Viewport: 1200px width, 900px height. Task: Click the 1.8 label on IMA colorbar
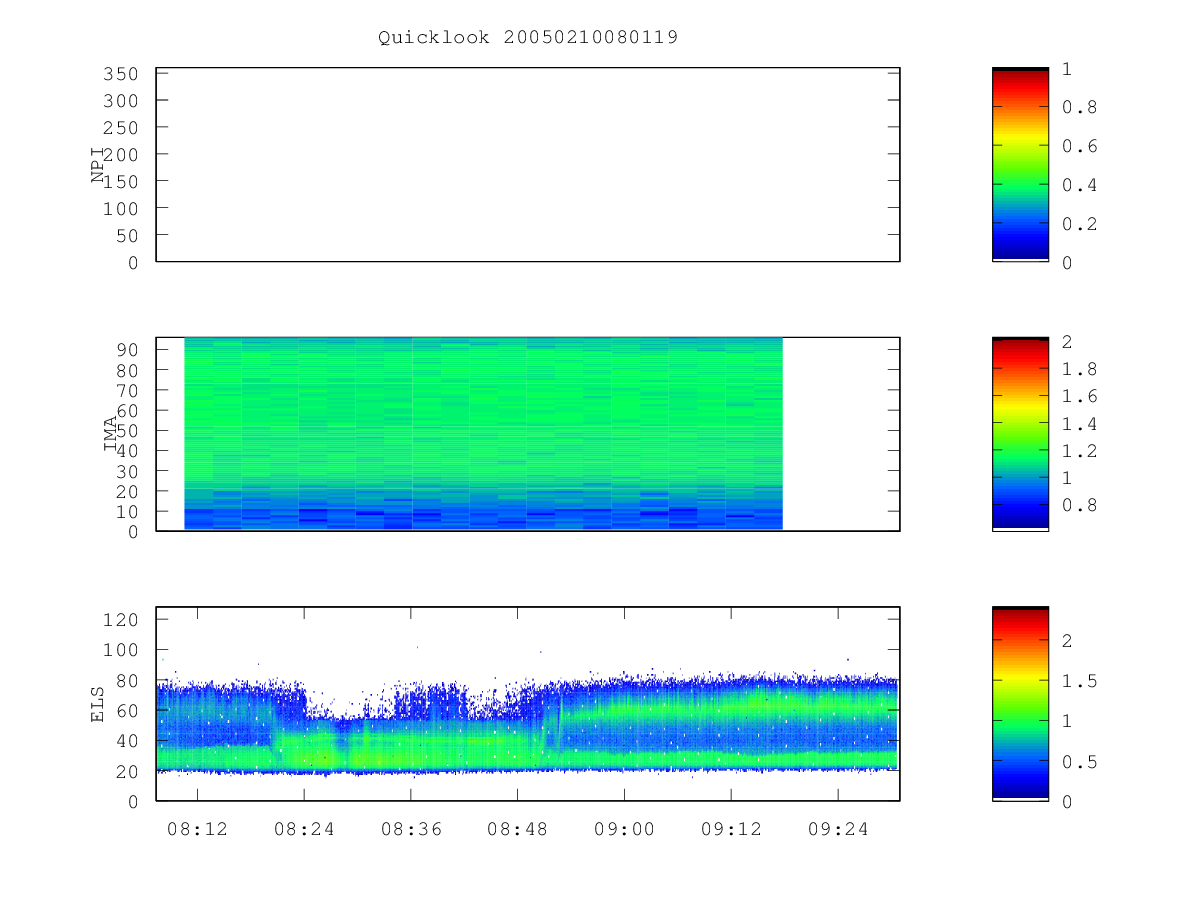(x=1080, y=369)
